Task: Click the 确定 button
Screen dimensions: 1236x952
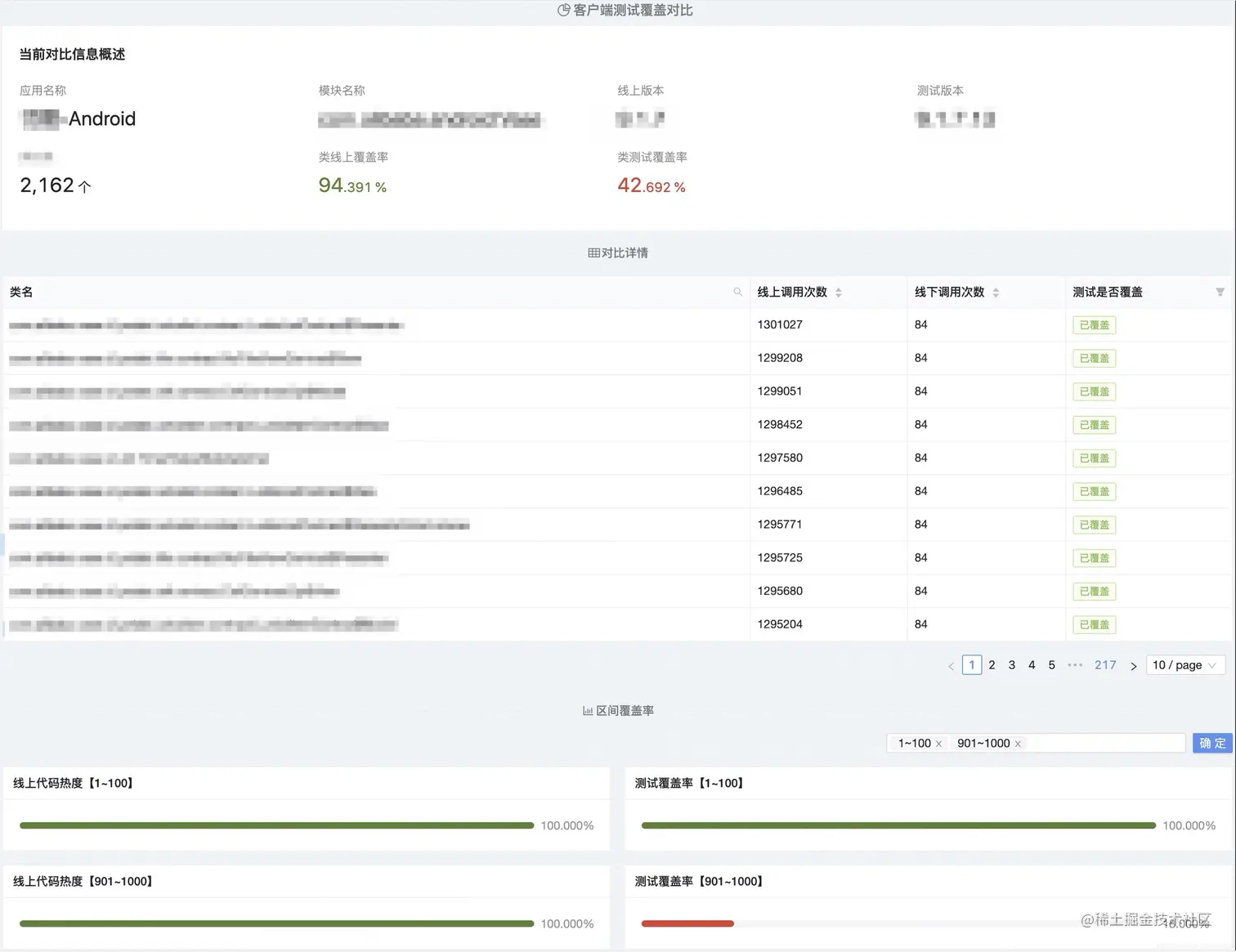Action: point(1212,743)
